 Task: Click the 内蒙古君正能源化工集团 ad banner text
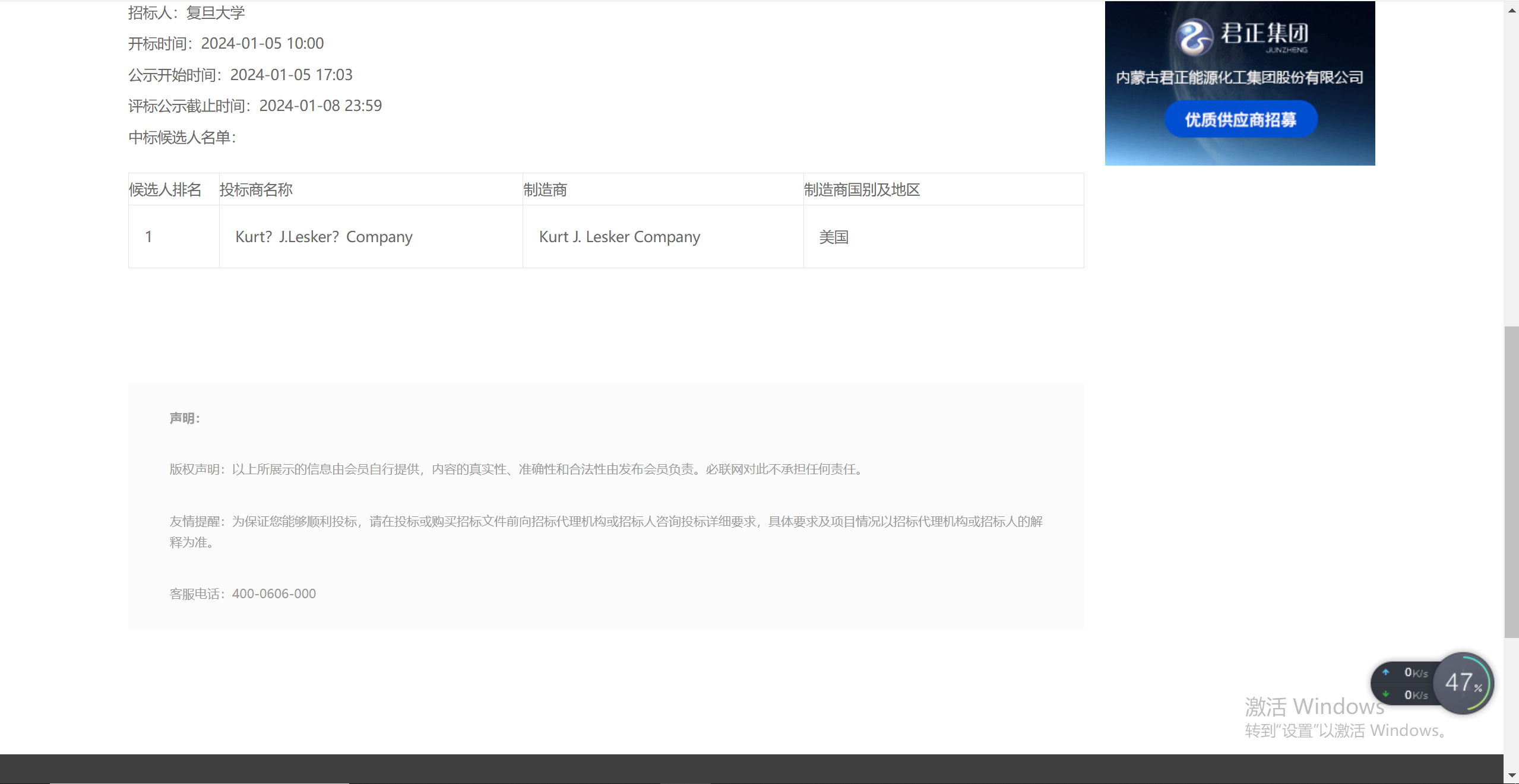tap(1239, 78)
